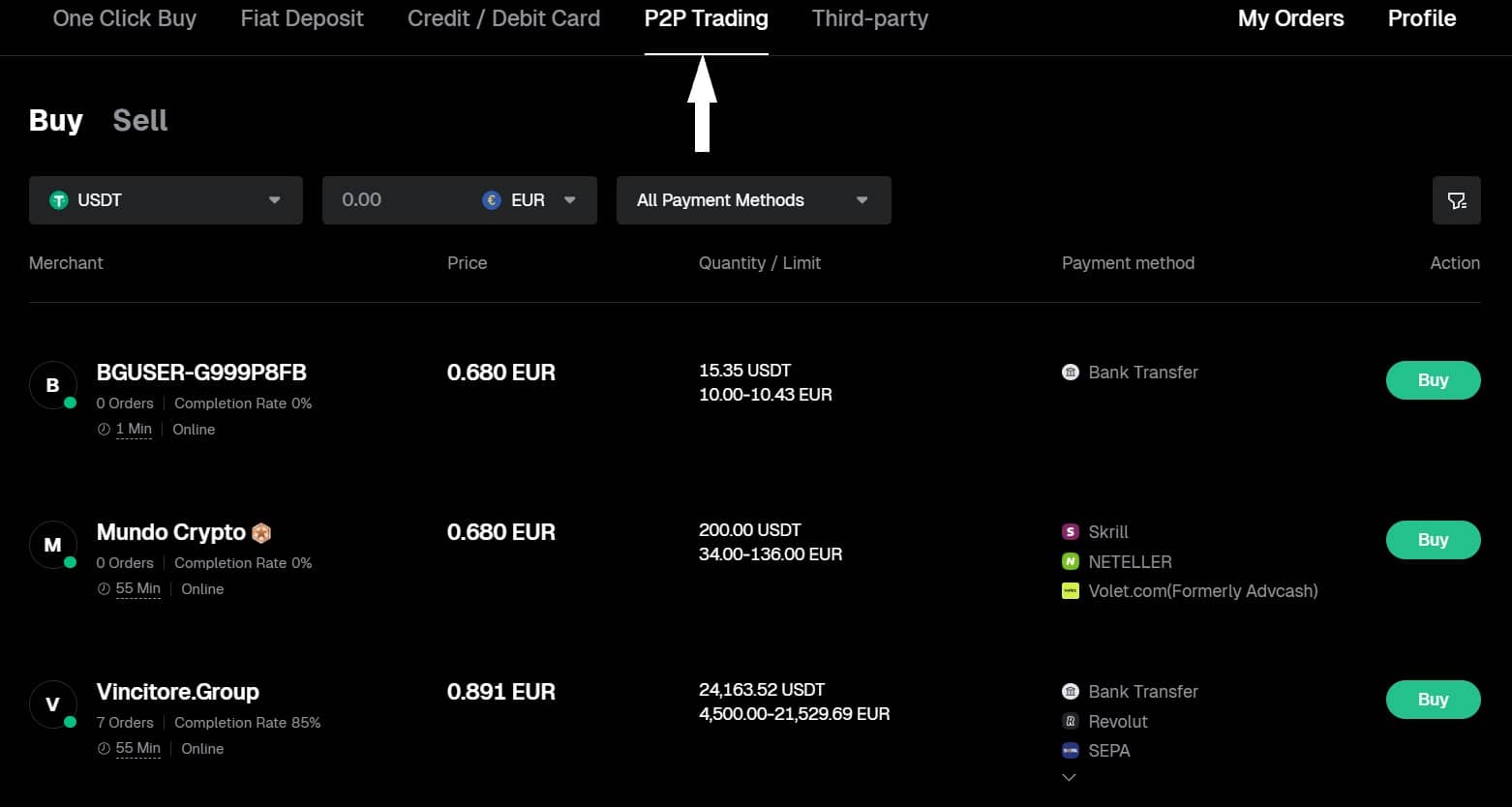
Task: Click Mundo Crypto 55 Min release time
Action: click(137, 589)
